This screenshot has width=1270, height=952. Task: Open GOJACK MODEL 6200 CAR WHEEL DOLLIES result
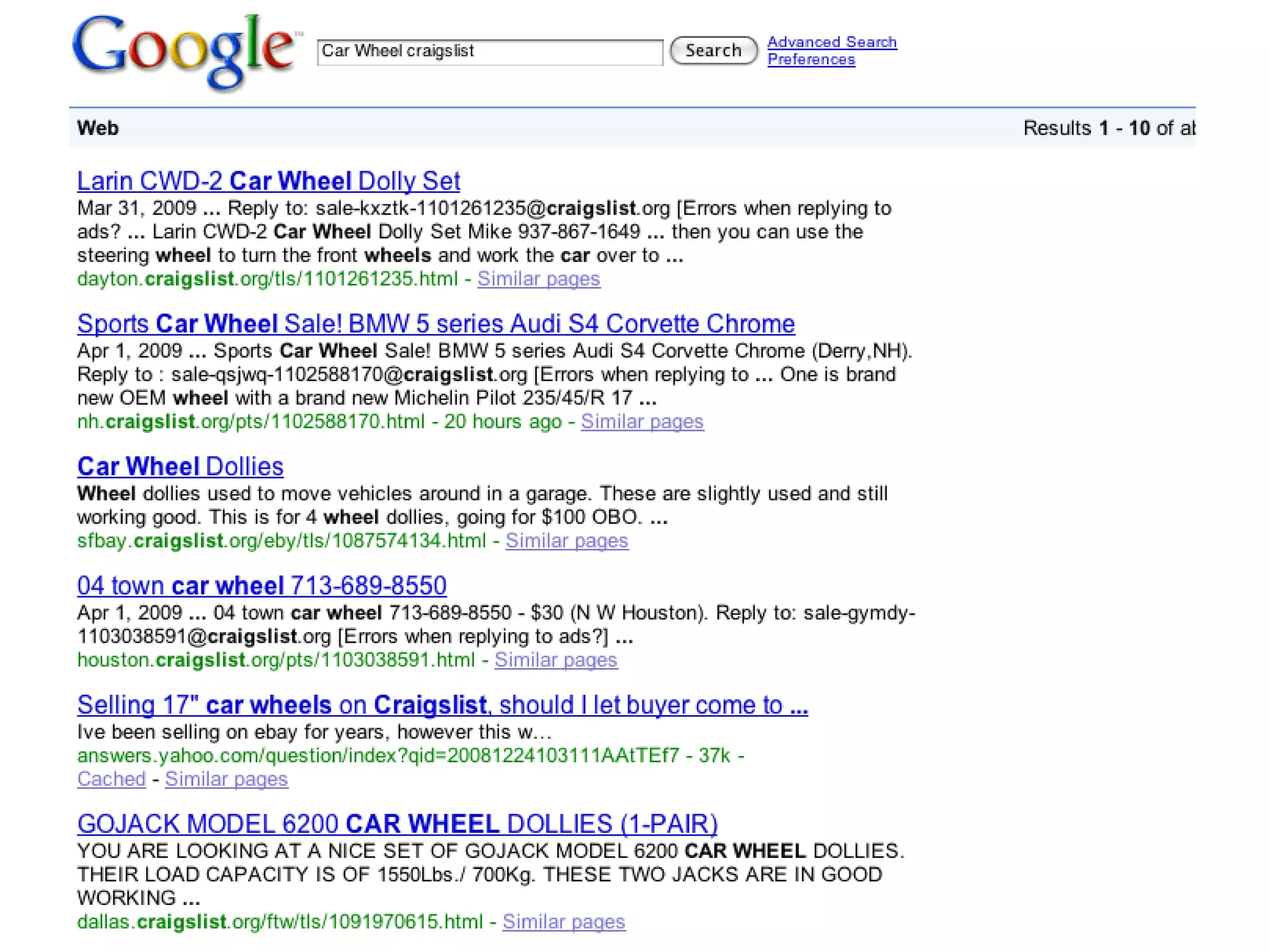397,824
